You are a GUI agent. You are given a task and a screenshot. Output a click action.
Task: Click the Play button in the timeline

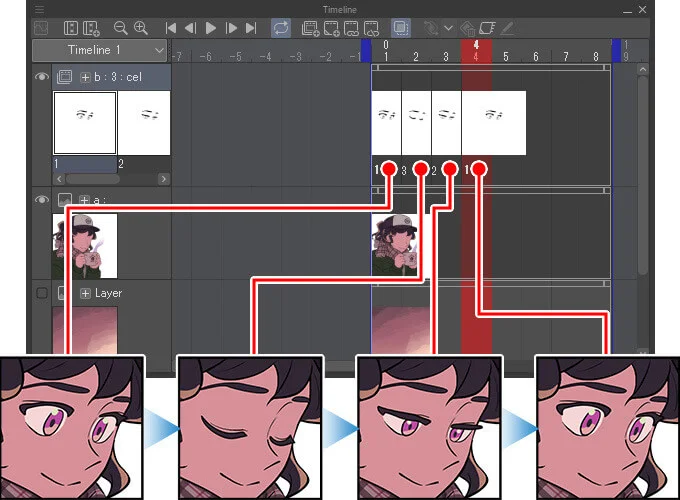(x=211, y=29)
